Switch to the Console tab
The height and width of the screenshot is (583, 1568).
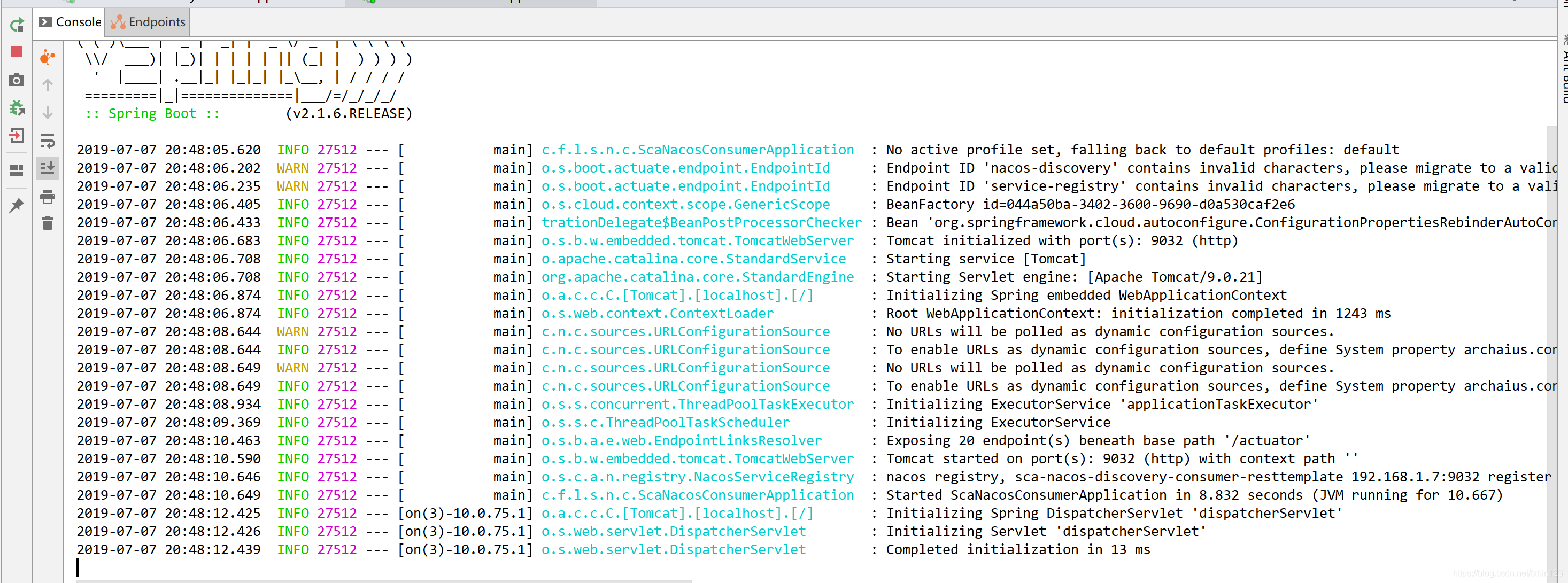coord(70,22)
